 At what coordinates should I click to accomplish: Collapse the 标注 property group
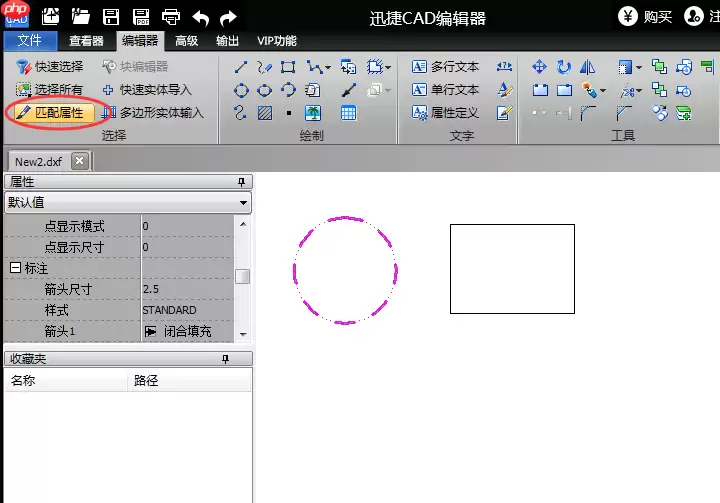pos(15,268)
